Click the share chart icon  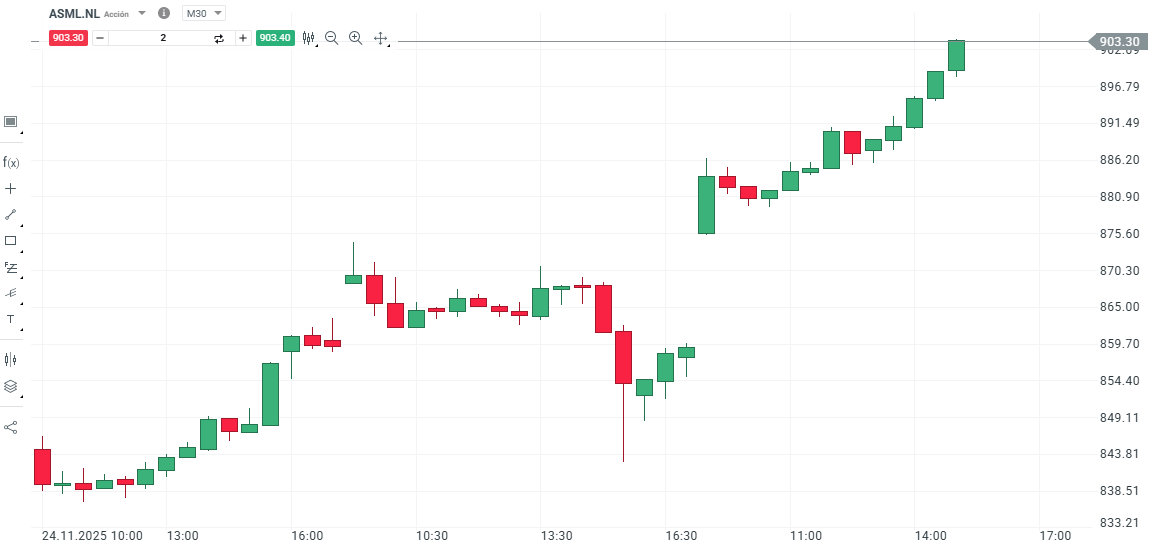coord(11,427)
